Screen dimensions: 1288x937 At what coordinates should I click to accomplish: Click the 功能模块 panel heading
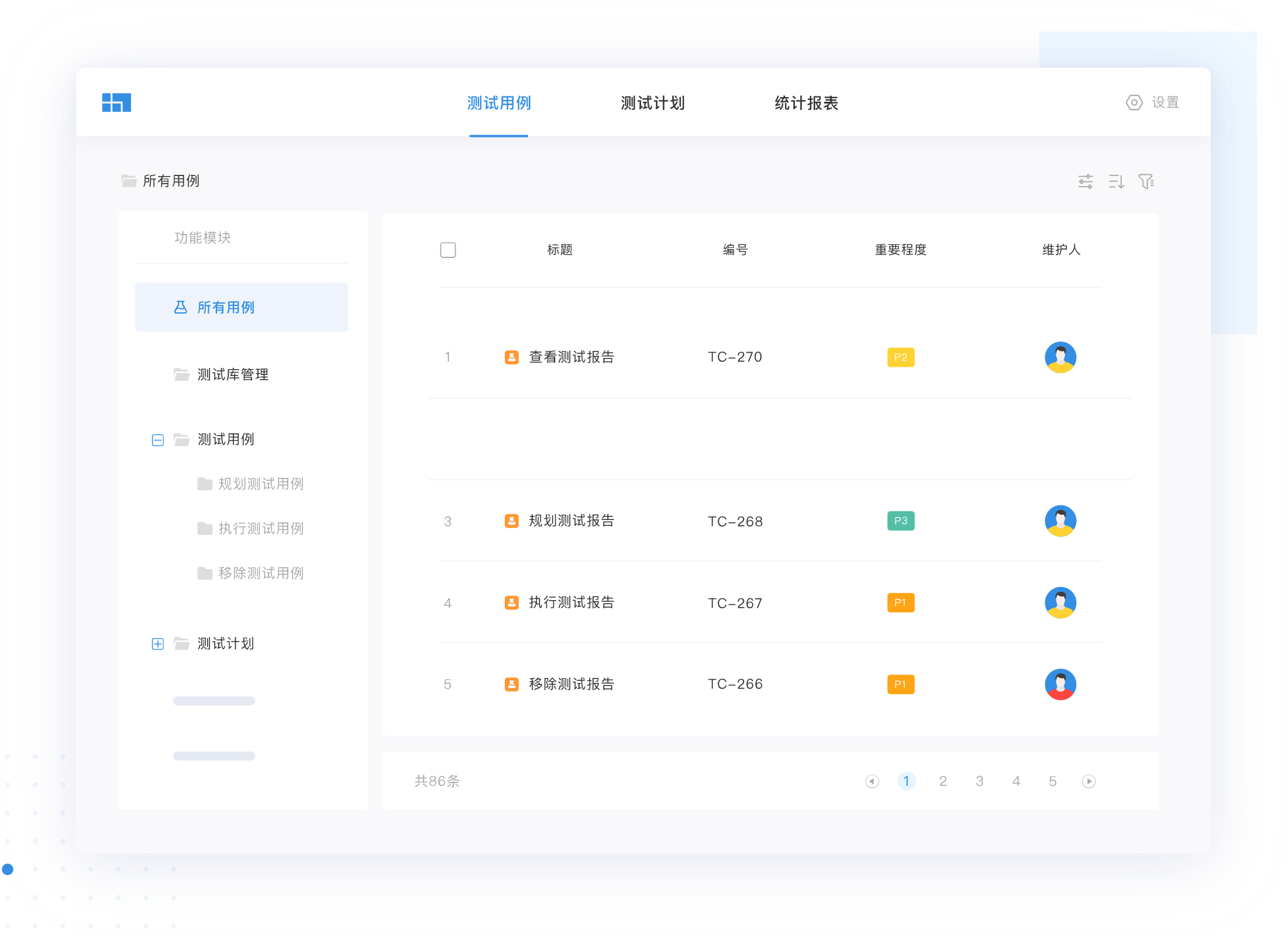tap(202, 237)
